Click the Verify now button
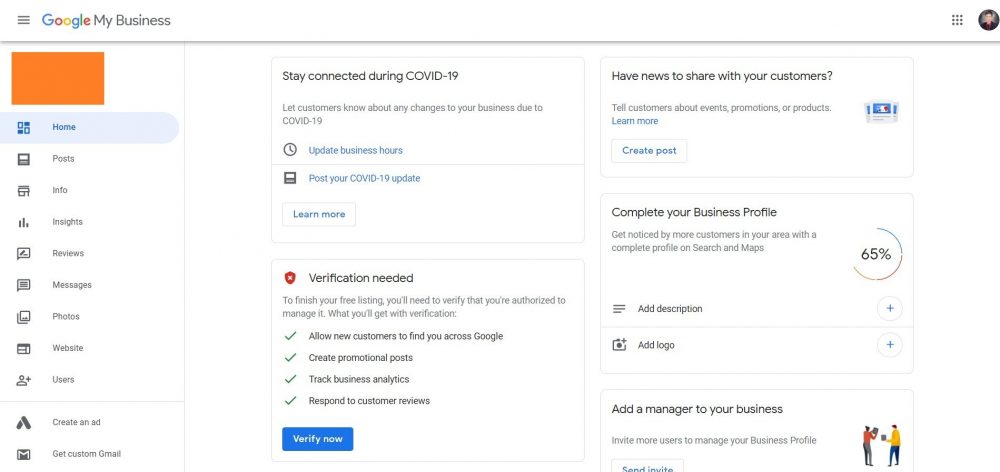 [318, 439]
